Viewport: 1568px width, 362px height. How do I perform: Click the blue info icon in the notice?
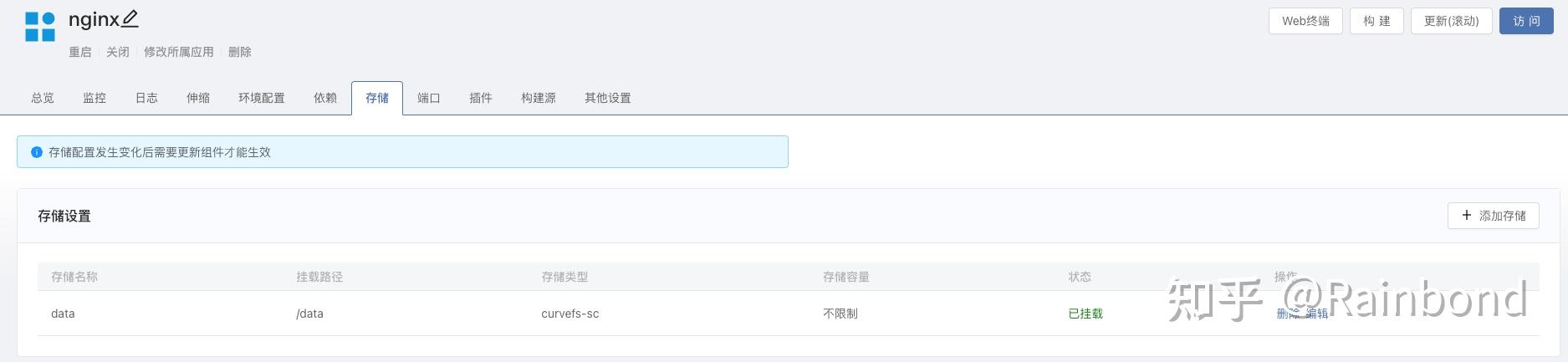pyautogui.click(x=37, y=152)
